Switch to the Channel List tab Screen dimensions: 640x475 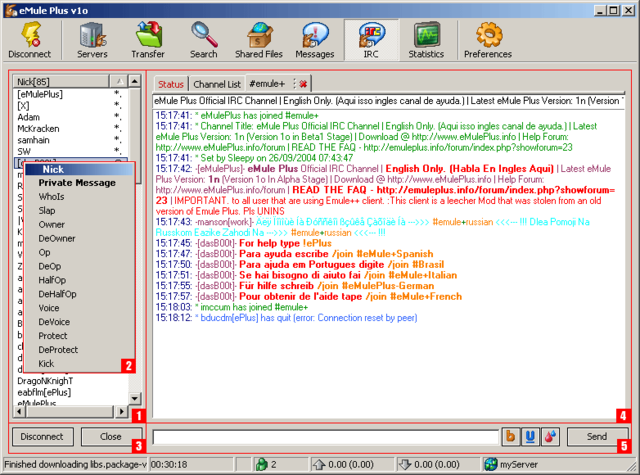coord(217,84)
